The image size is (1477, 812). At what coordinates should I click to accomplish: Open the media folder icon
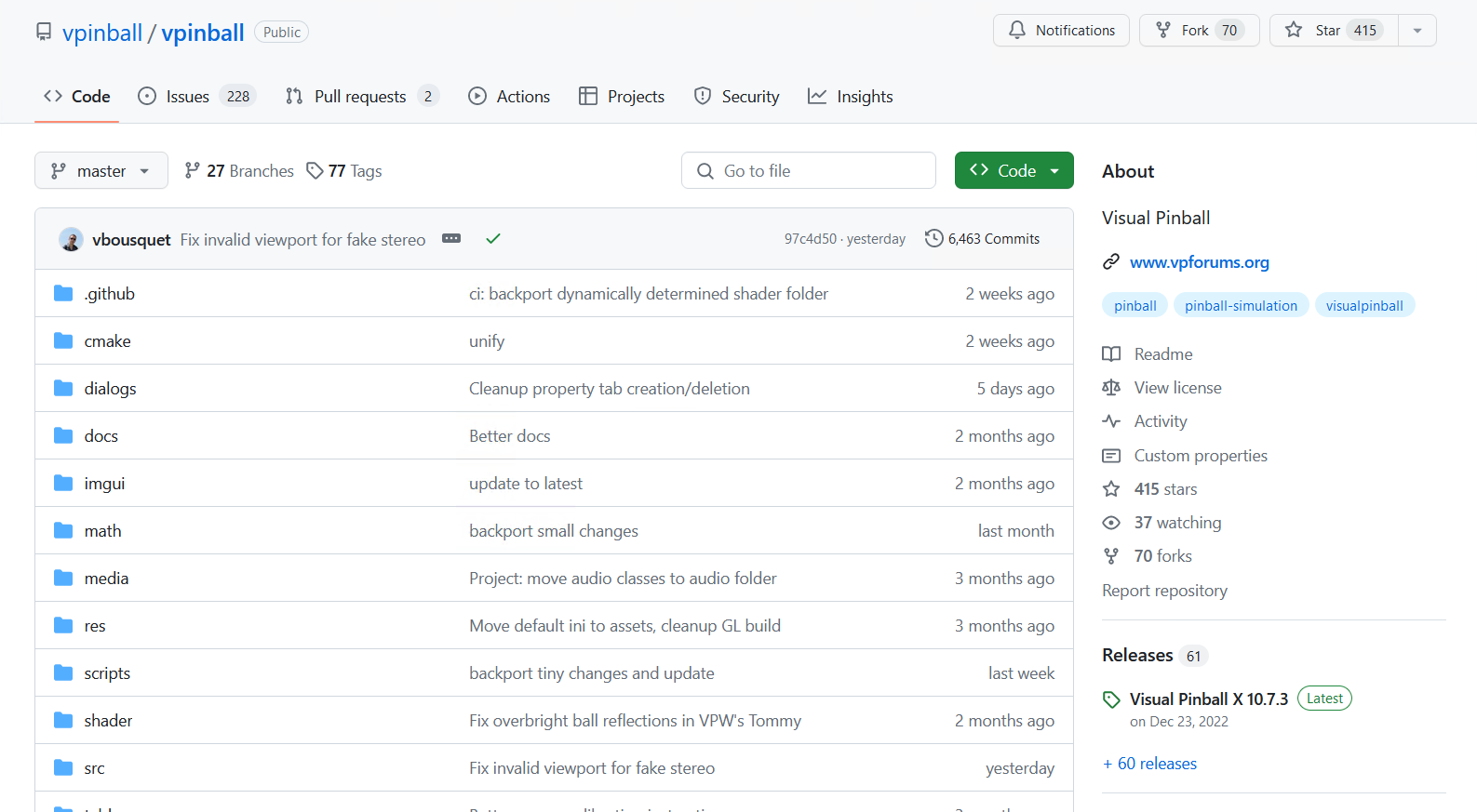pos(63,579)
